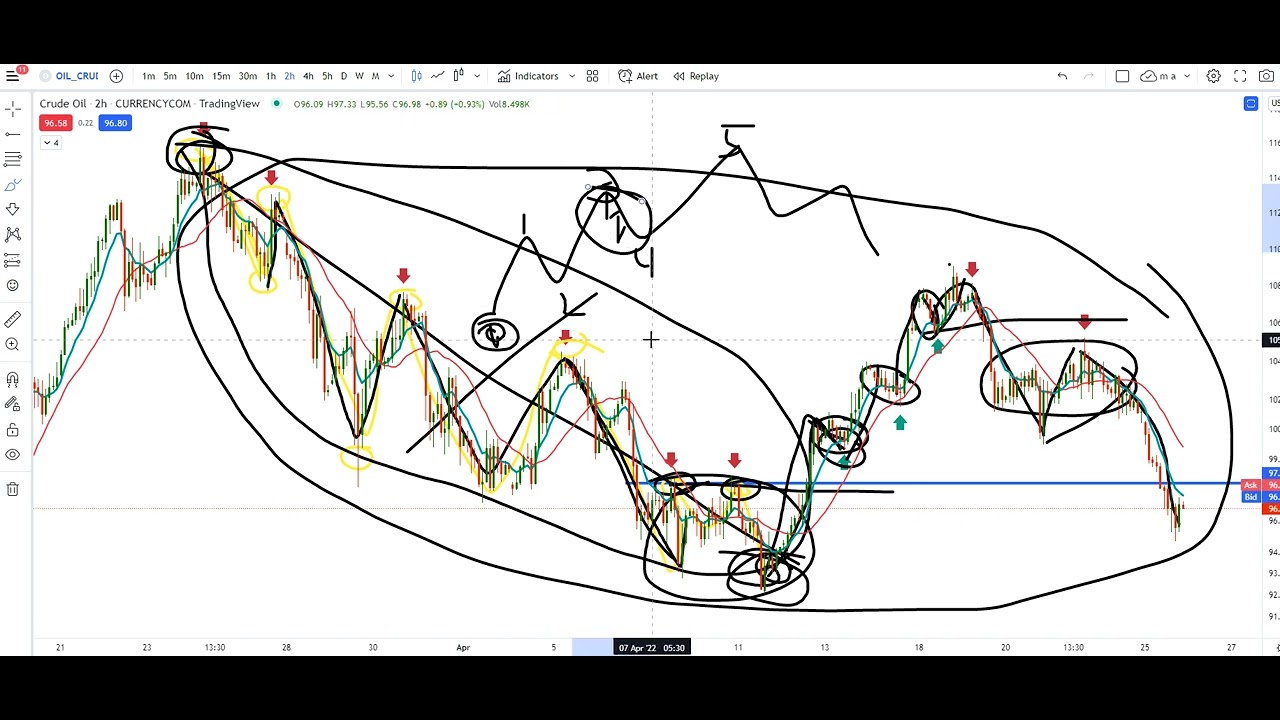
Task: Choose the 30m timeframe
Action: [x=247, y=76]
